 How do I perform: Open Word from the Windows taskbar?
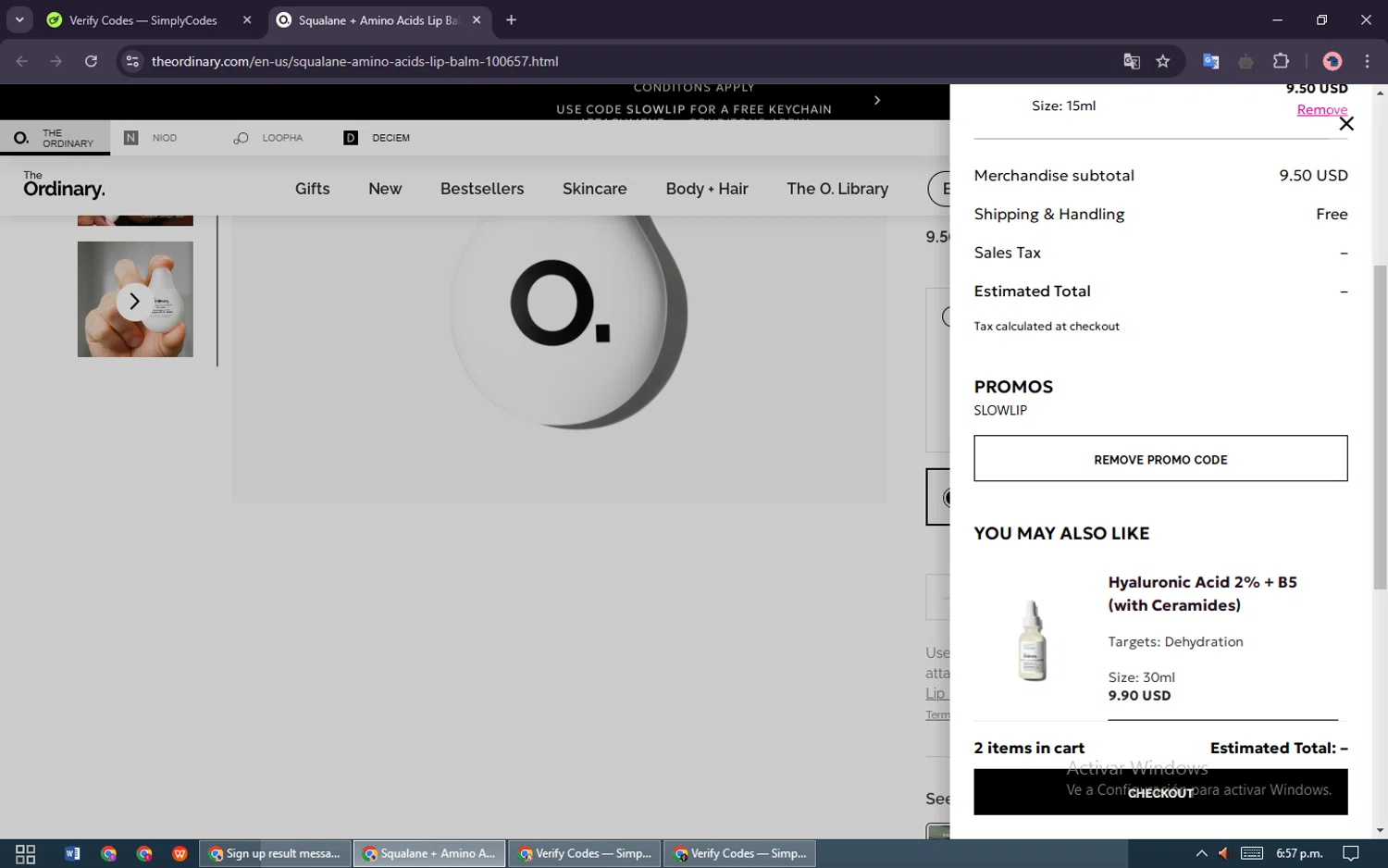[x=72, y=853]
